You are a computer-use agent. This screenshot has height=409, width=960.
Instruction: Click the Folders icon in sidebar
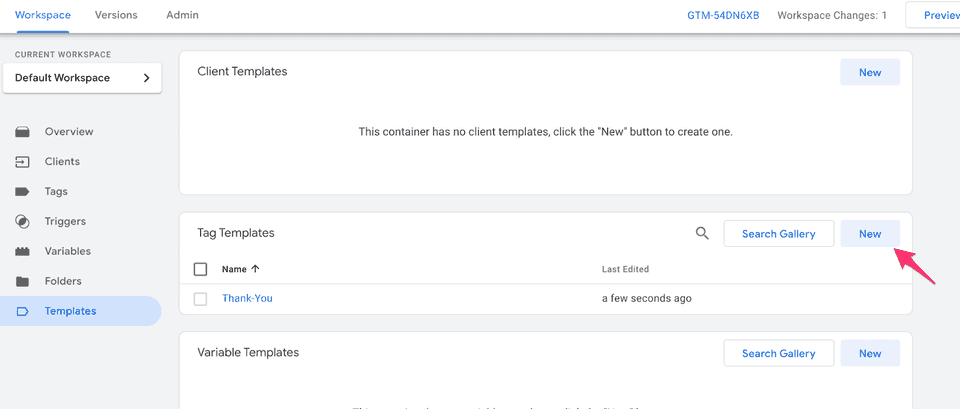22,281
